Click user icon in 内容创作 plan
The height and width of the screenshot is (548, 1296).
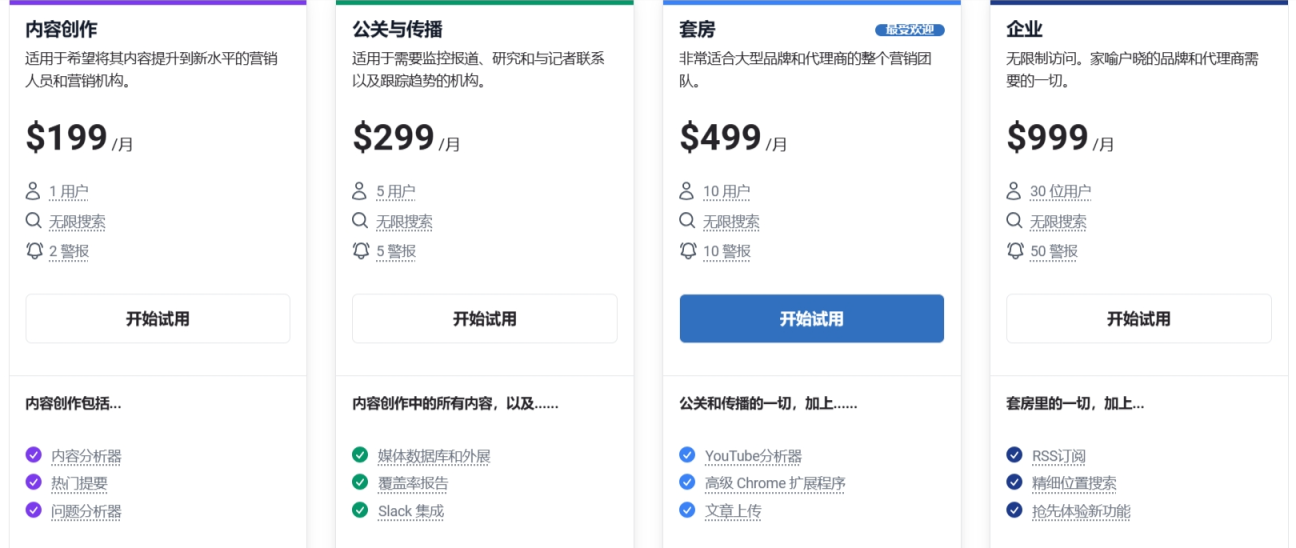tap(33, 191)
